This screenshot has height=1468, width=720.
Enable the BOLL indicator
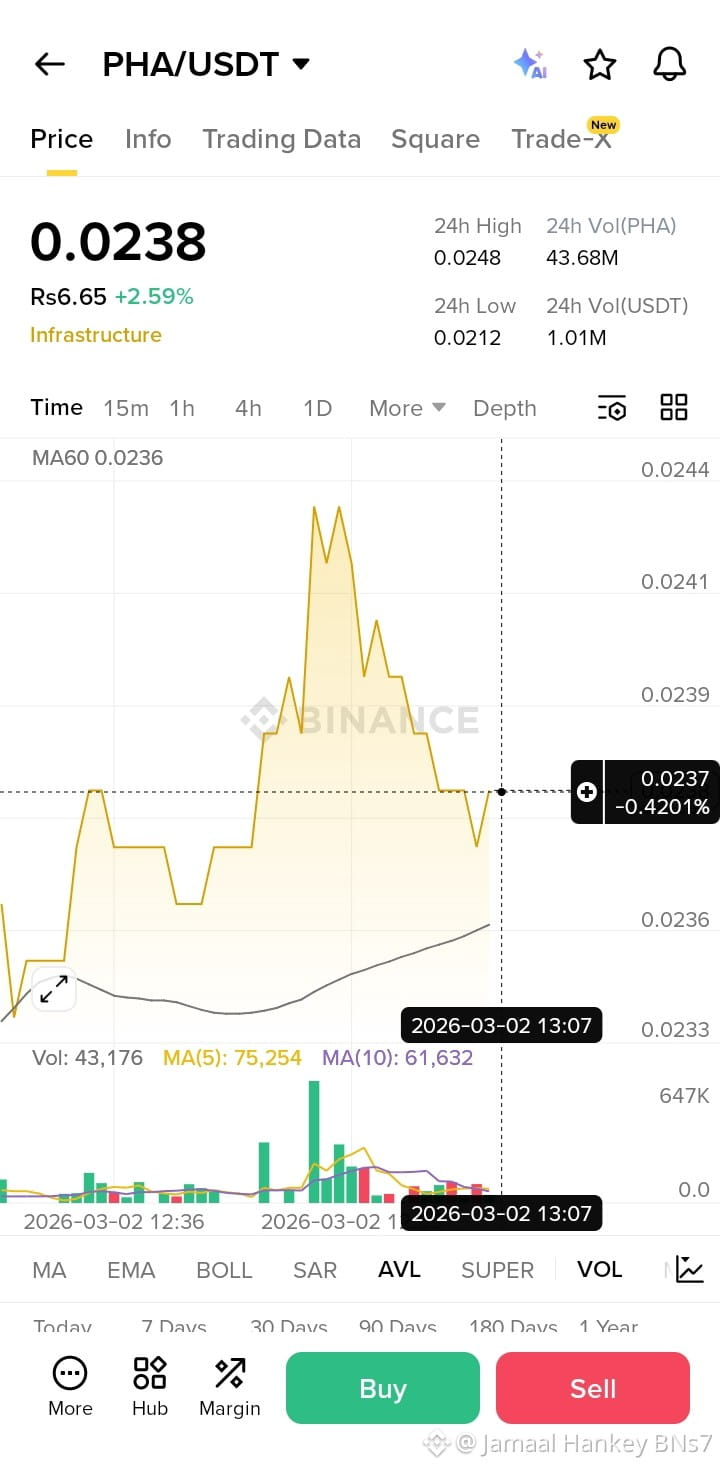[224, 1270]
